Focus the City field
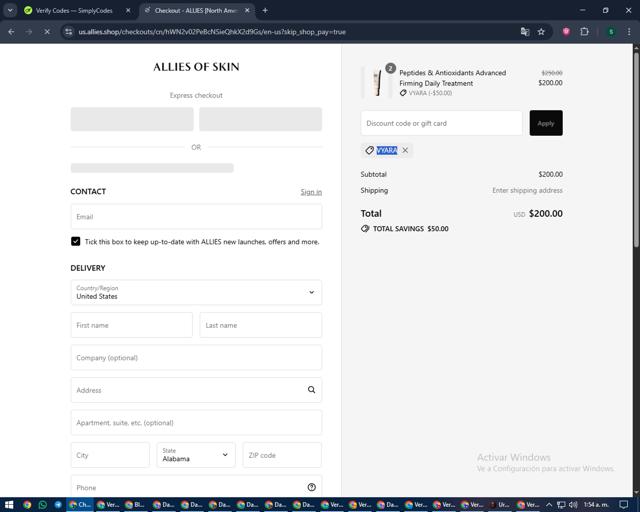Screen dimensions: 640x512 (x=110, y=455)
